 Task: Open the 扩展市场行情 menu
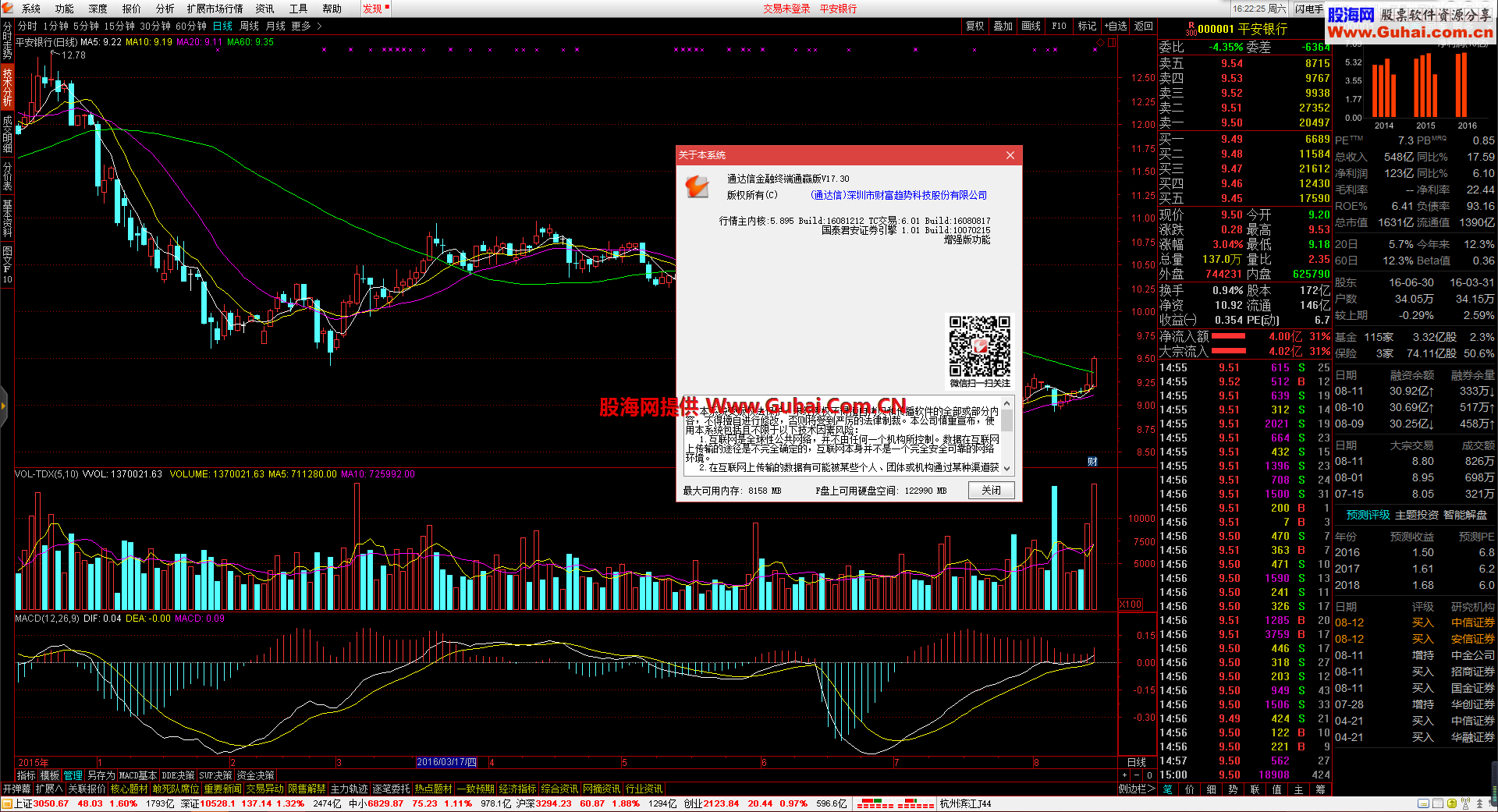pyautogui.click(x=215, y=9)
